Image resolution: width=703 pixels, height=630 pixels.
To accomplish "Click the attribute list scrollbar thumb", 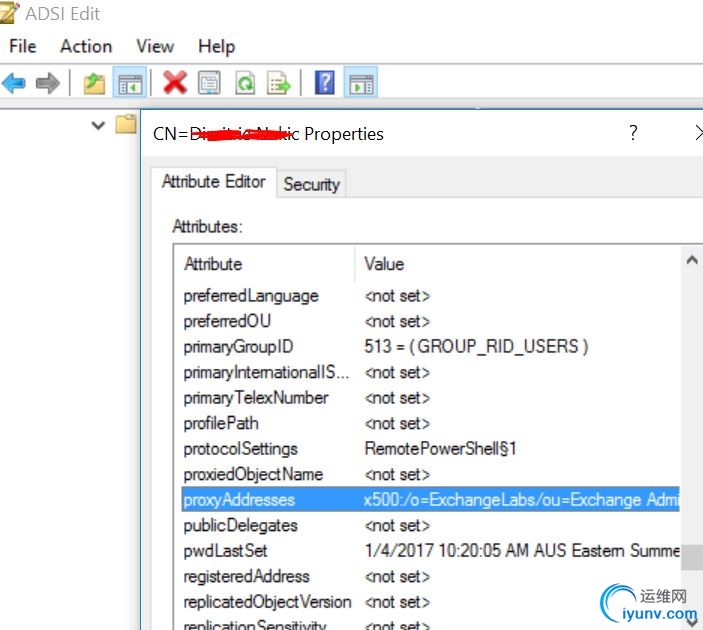I will (692, 557).
